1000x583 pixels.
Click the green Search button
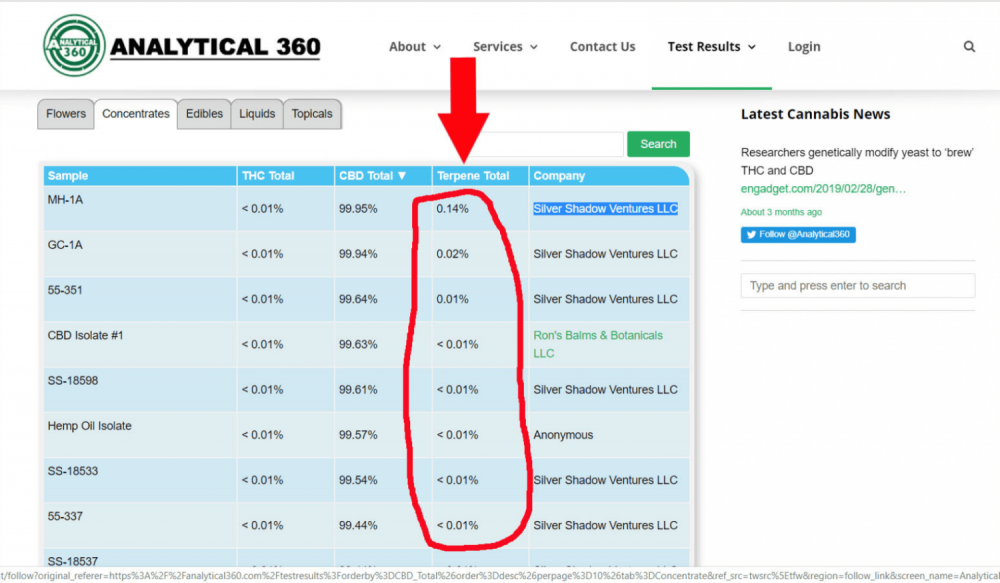pos(658,144)
